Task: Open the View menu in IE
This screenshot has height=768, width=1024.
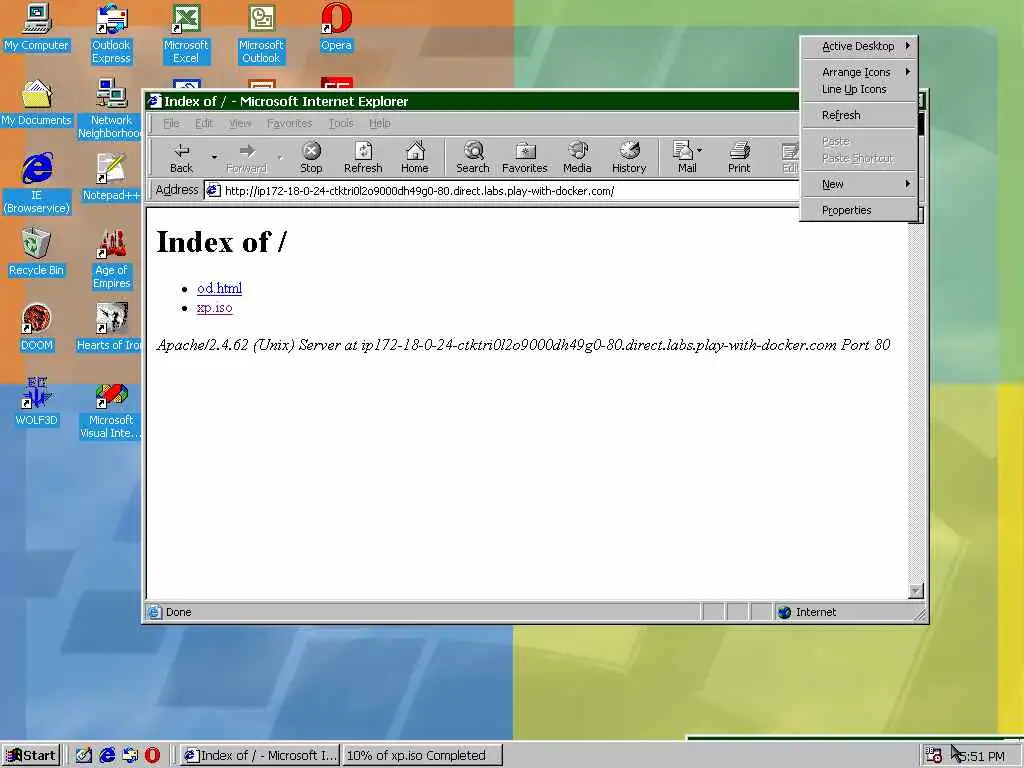Action: [x=240, y=123]
